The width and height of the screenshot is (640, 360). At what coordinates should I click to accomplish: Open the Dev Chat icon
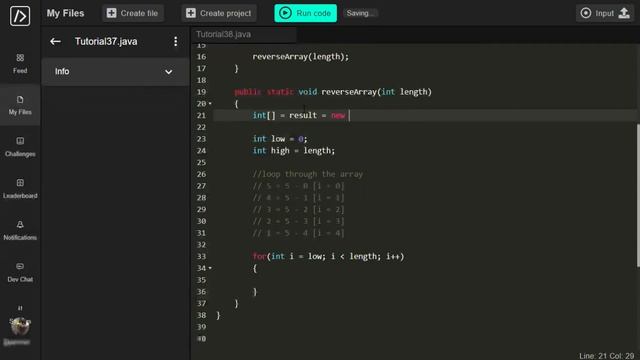pyautogui.click(x=20, y=272)
